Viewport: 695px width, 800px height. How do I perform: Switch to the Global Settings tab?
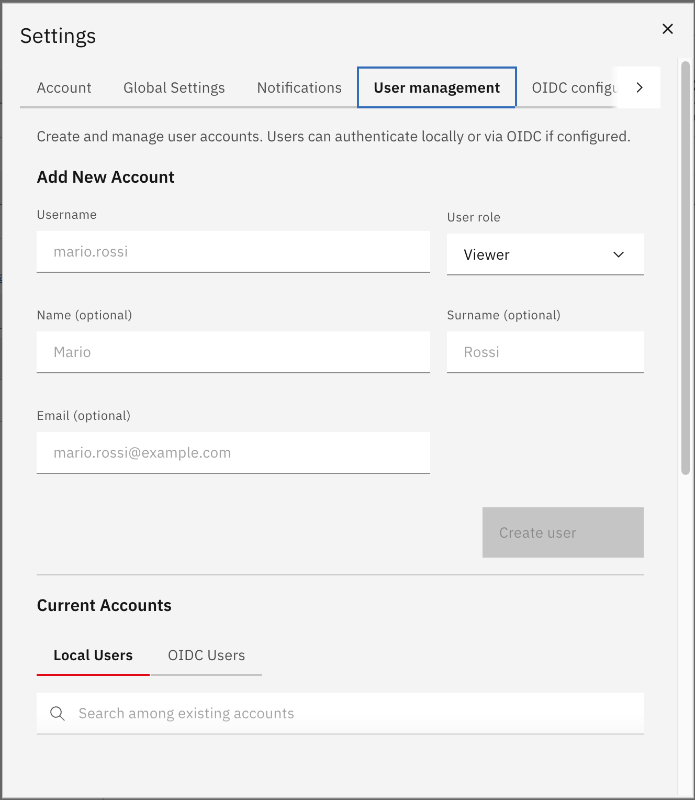(174, 88)
